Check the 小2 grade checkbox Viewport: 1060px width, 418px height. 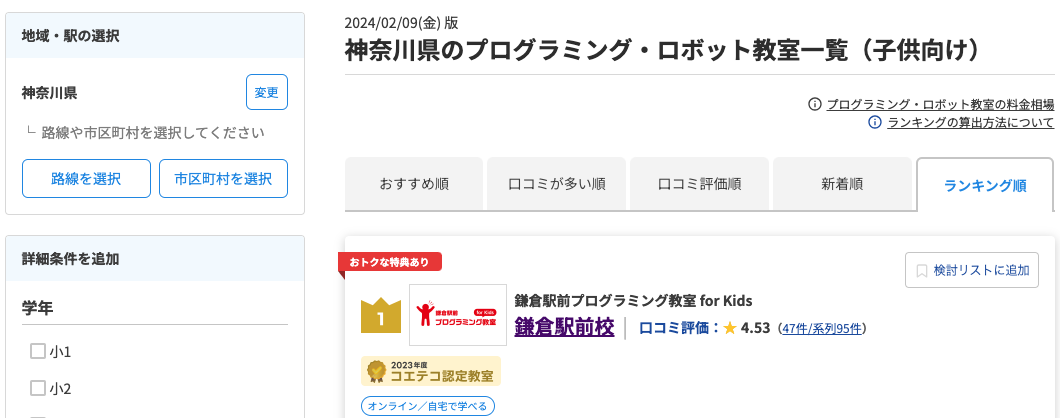coord(38,388)
